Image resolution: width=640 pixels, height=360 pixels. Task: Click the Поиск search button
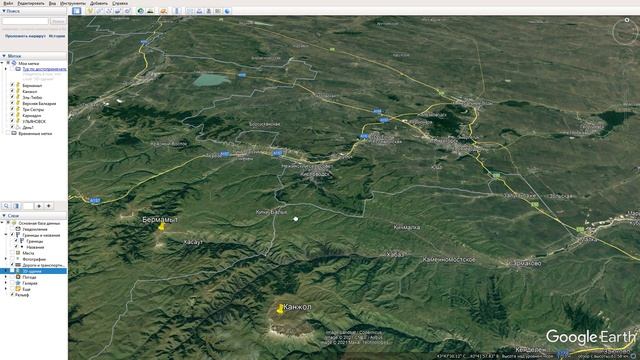pyautogui.click(x=58, y=21)
